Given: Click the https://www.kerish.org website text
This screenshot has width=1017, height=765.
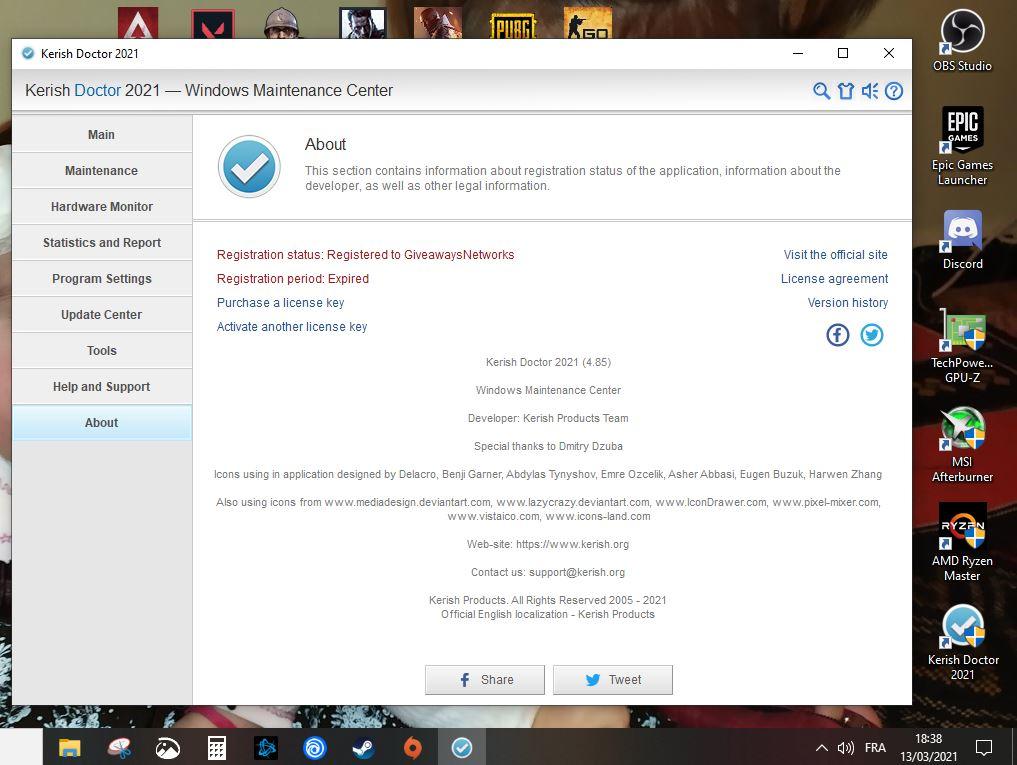Looking at the screenshot, I should click(x=572, y=544).
